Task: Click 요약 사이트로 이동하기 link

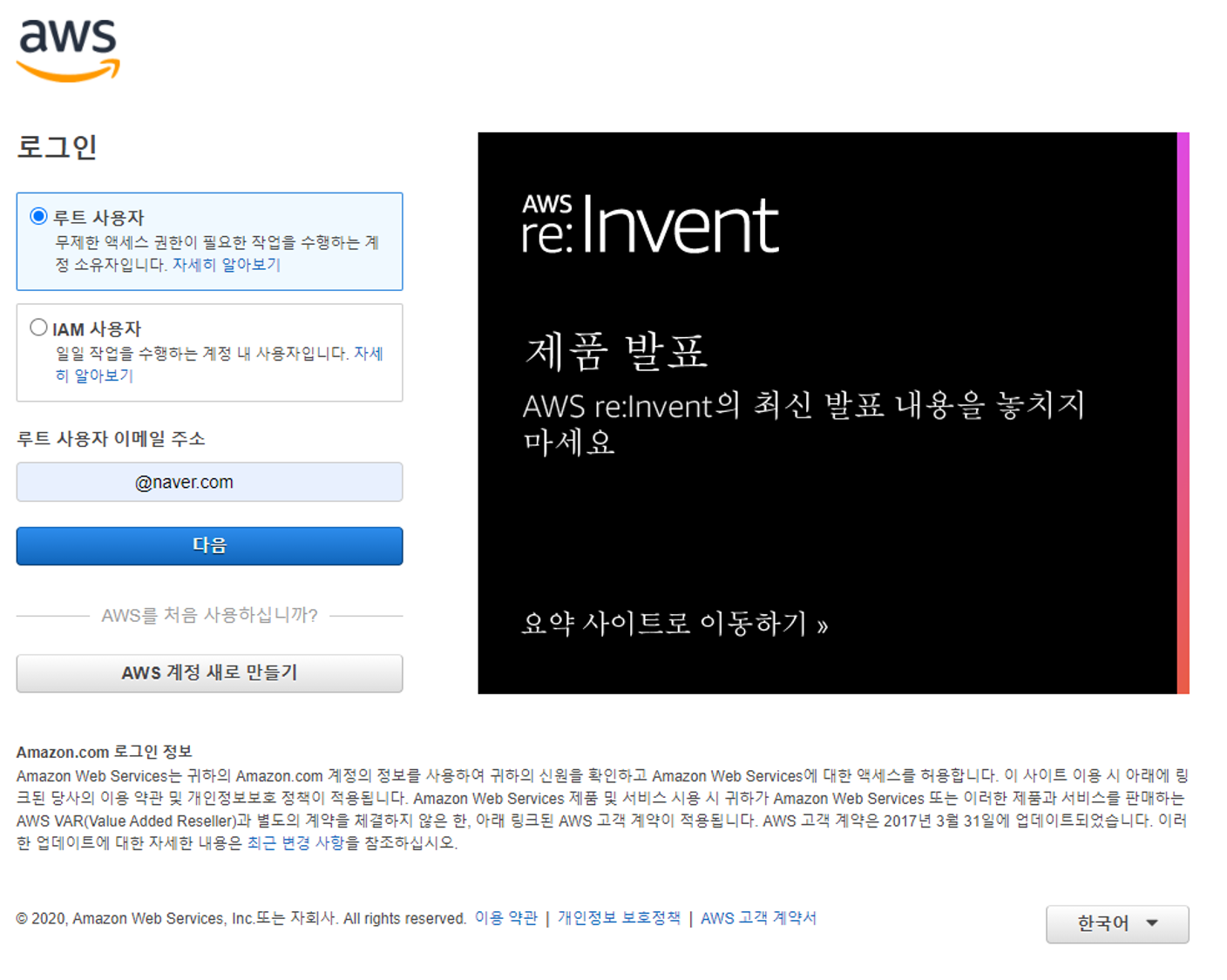Action: coord(675,624)
